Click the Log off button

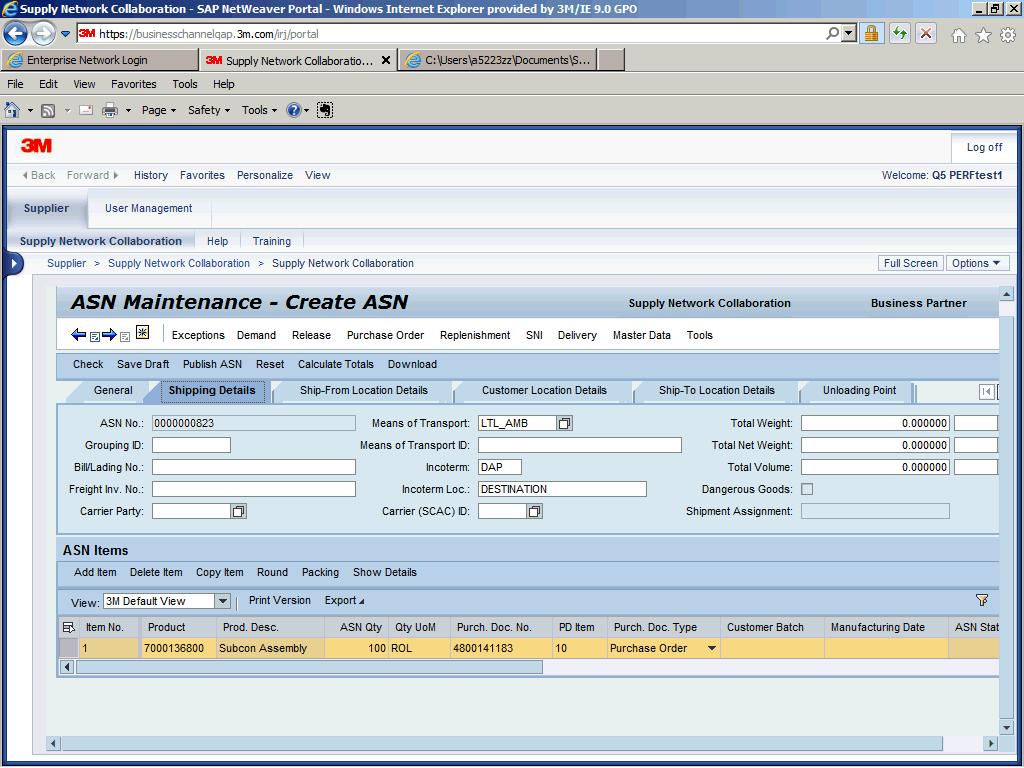[x=984, y=147]
